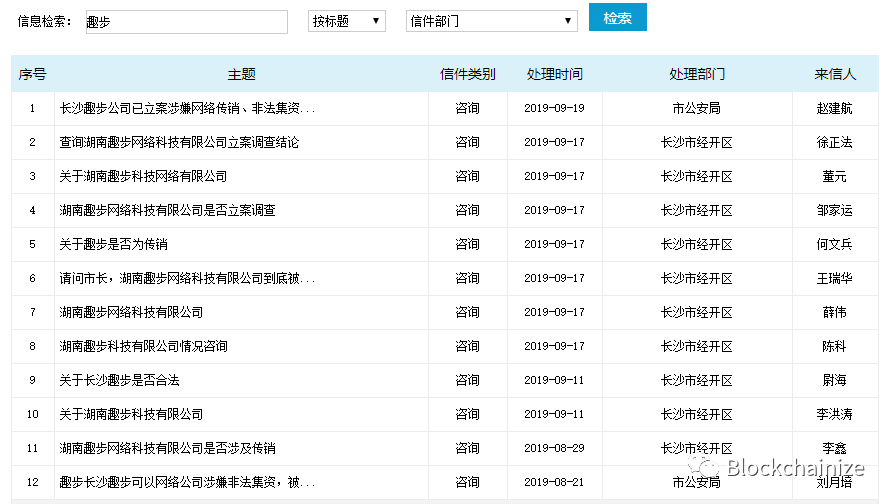Screen dimensions: 893x504
Task: Click 咨询 category in row 10
Action: 467,414
